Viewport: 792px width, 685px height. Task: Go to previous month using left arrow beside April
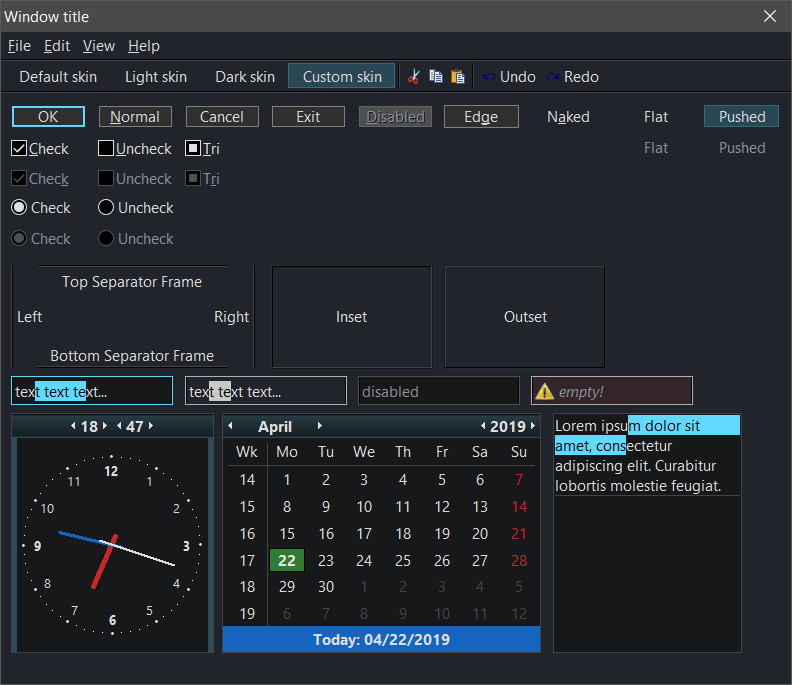231,426
